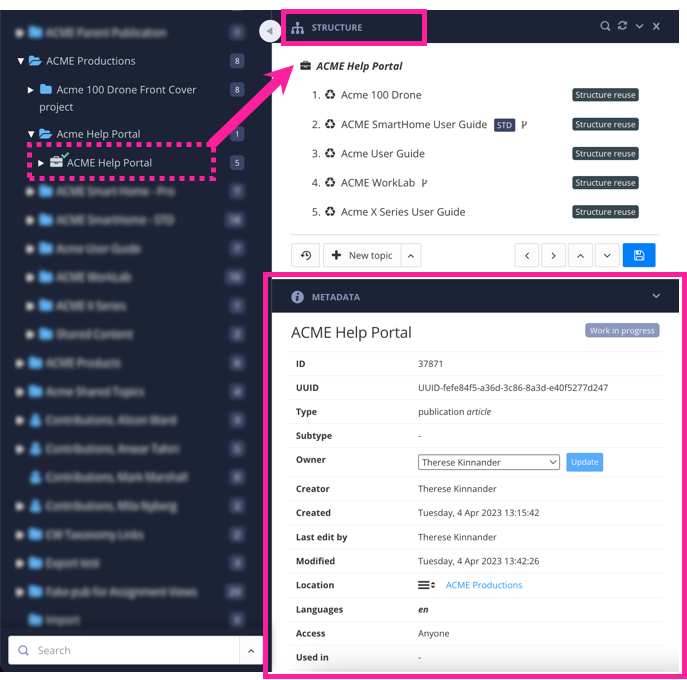This screenshot has height=680, width=687.
Task: Click count badge 5 for ACME Help Portal
Action: click(x=237, y=163)
